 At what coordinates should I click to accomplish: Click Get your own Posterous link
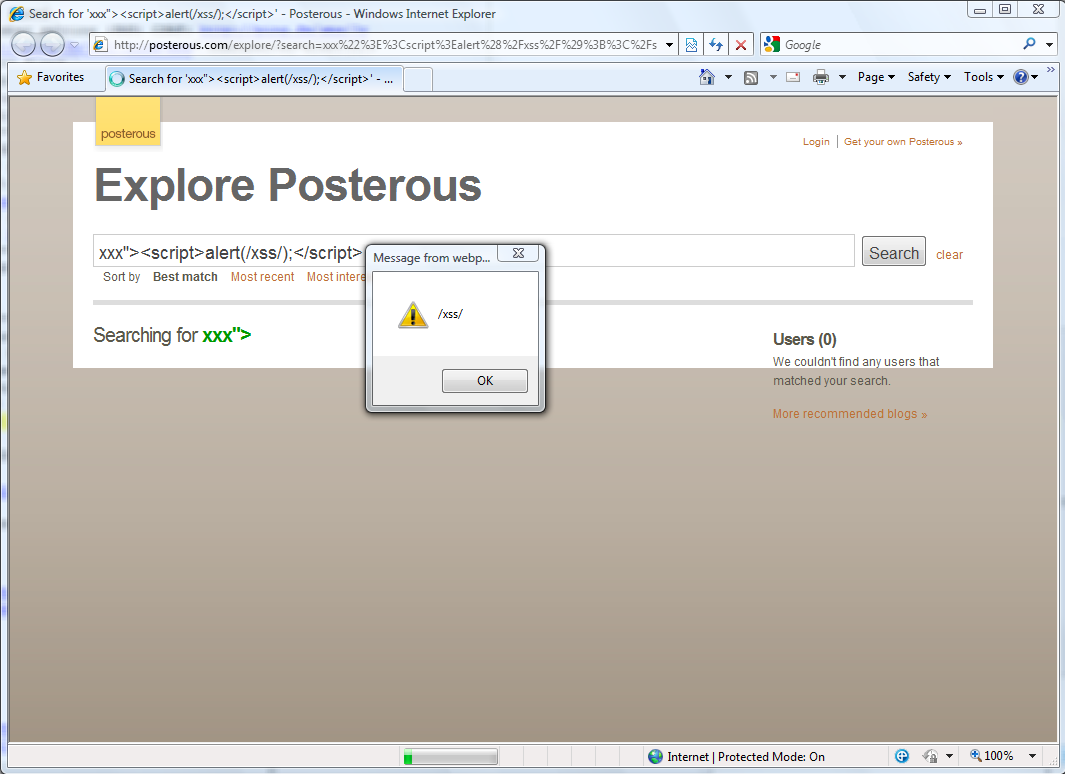pyautogui.click(x=903, y=142)
